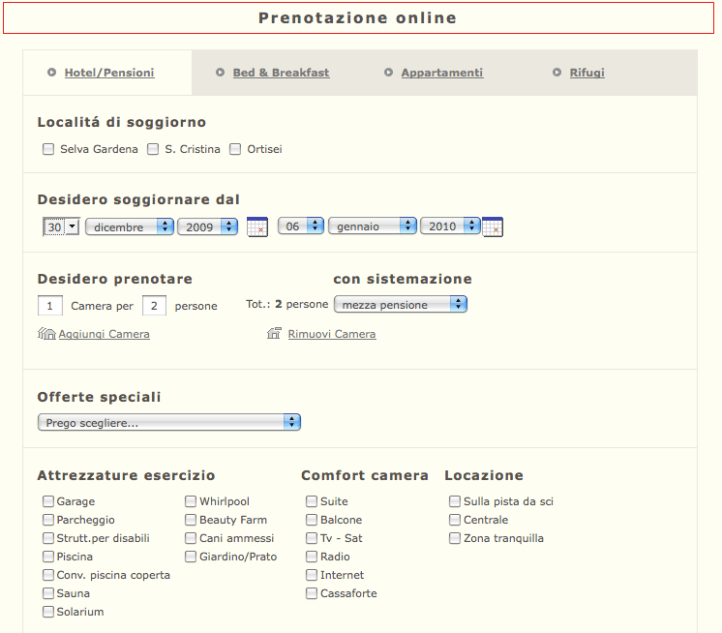The height and width of the screenshot is (633, 722).
Task: Toggle Sulla pista da sci checkbox
Action: tap(455, 502)
